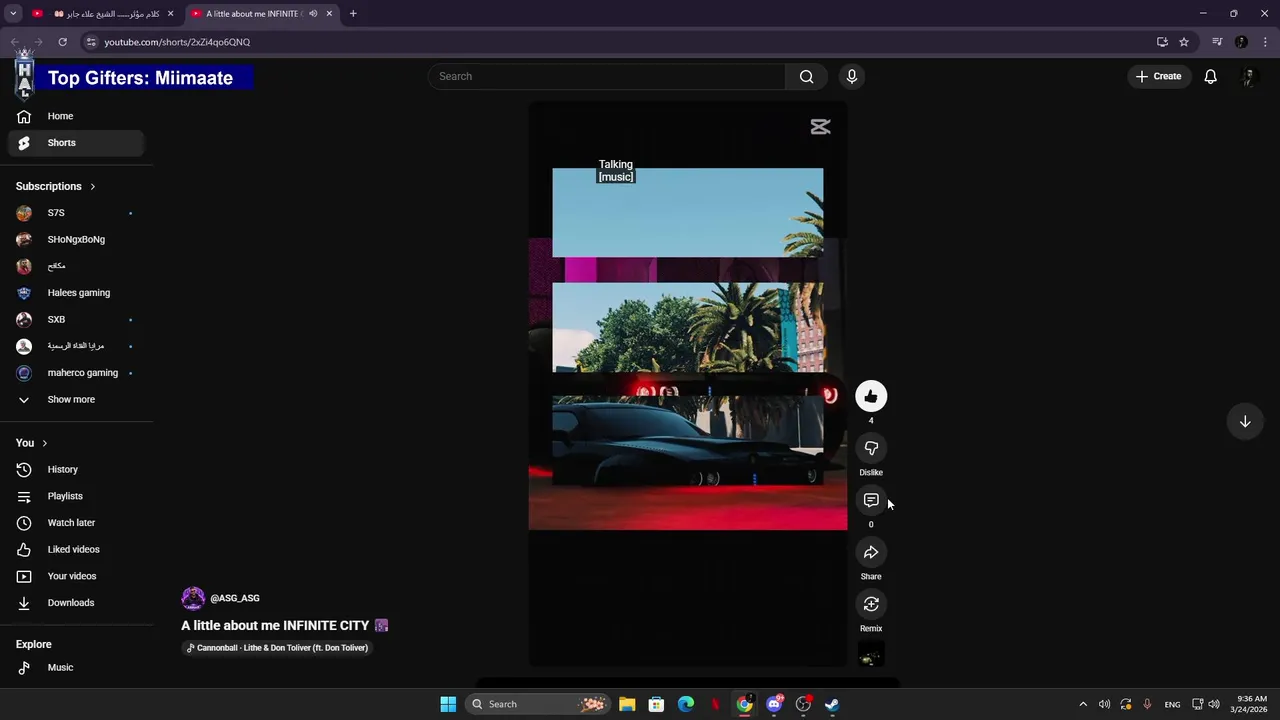Open Halees gaming channel
The height and width of the screenshot is (720, 1280).
click(x=76, y=293)
